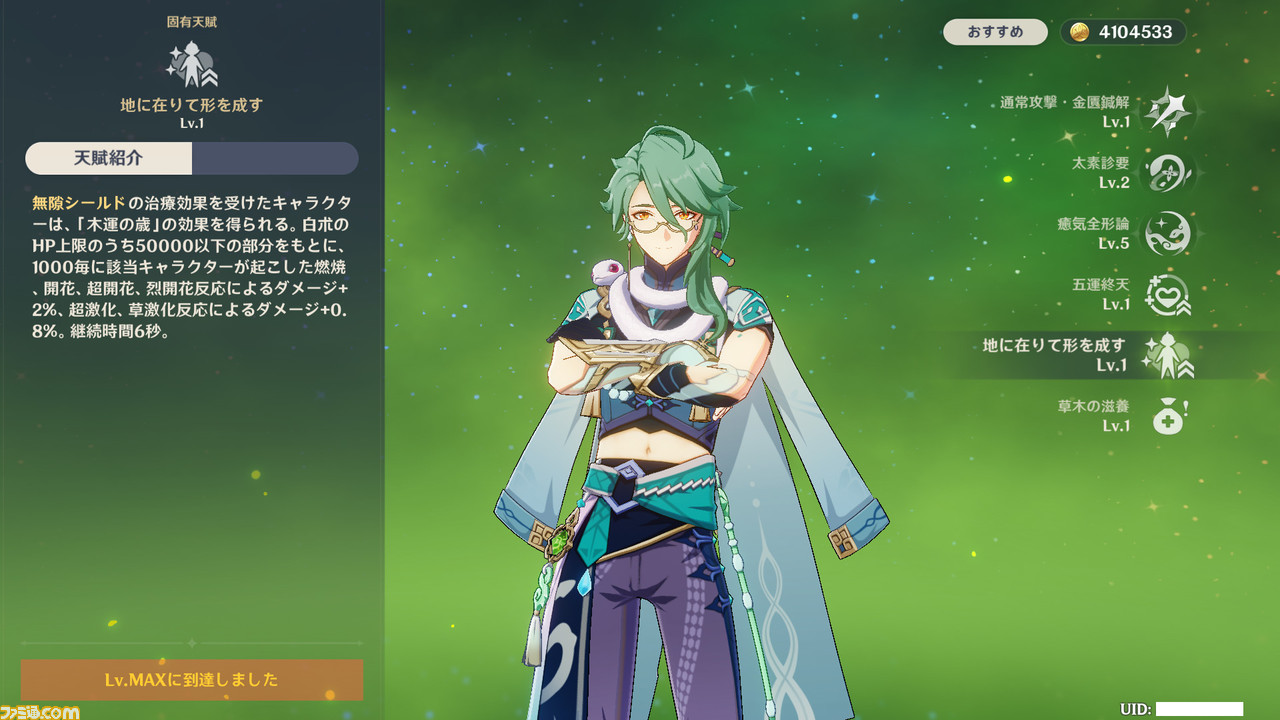Click the Mora coin icon
Viewport: 1280px width, 720px height.
point(1079,32)
